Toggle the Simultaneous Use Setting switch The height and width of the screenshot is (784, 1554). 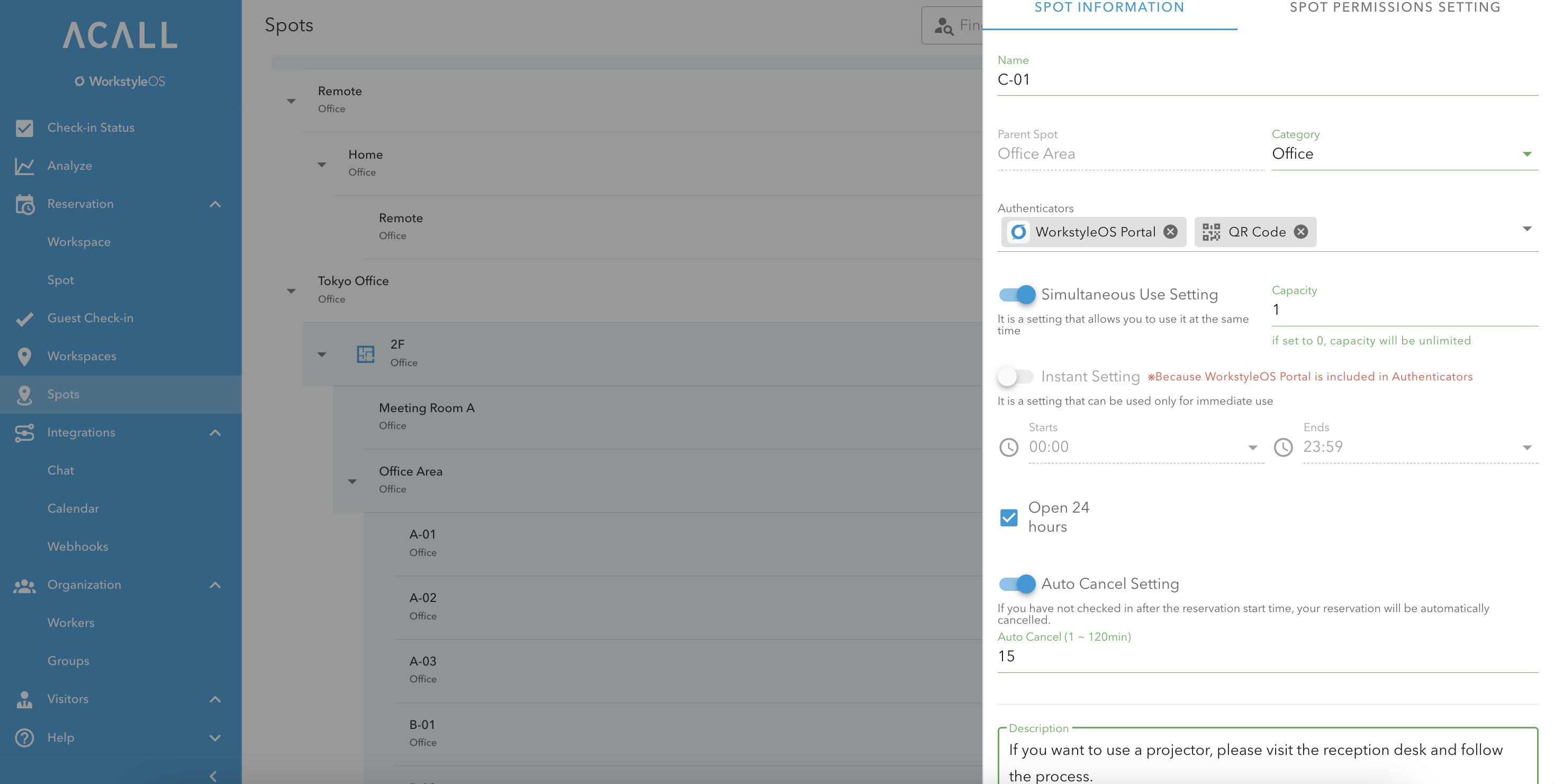[1017, 294]
